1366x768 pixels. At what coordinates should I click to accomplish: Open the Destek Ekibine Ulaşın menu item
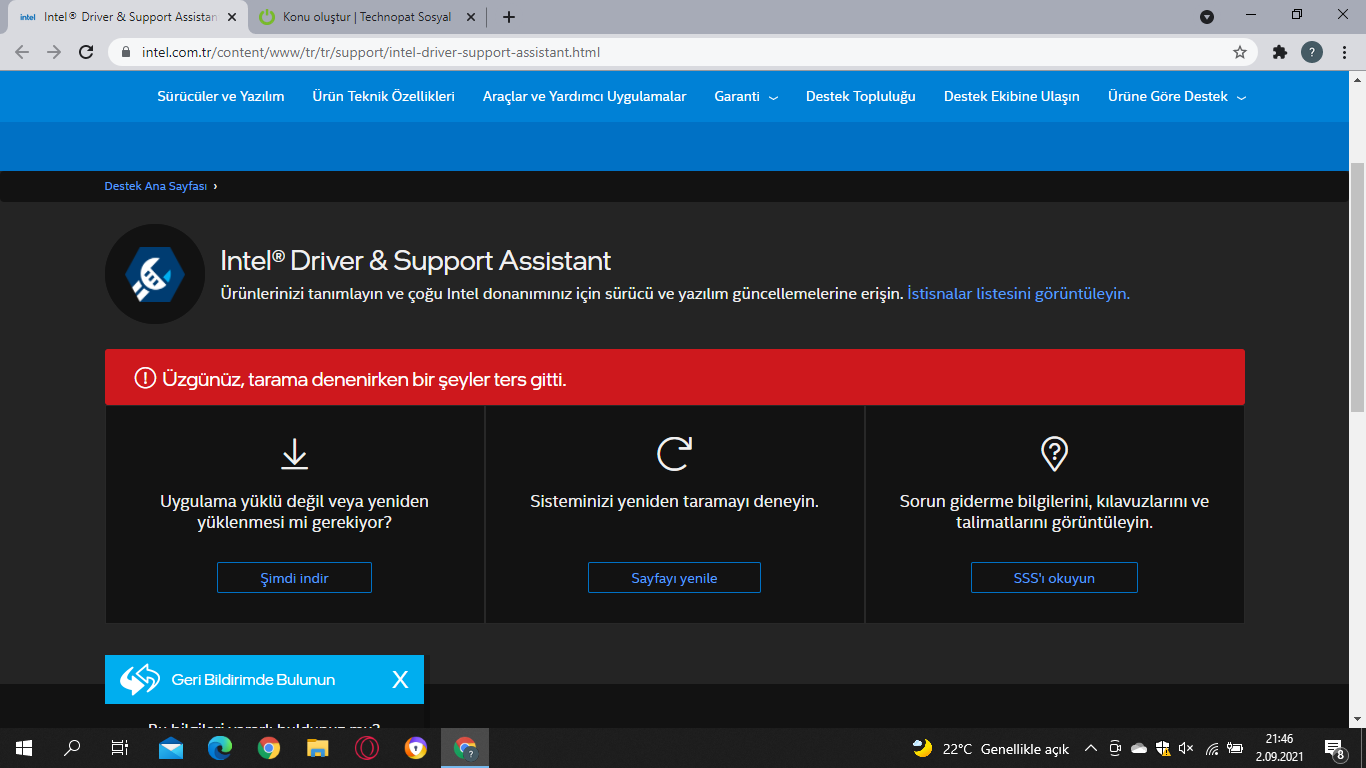click(x=1012, y=97)
